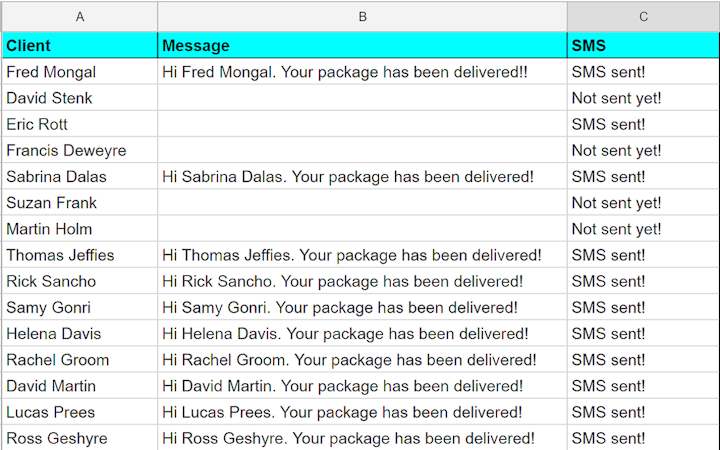The width and height of the screenshot is (720, 450).
Task: Click the Client header cell
Action: pyautogui.click(x=79, y=45)
